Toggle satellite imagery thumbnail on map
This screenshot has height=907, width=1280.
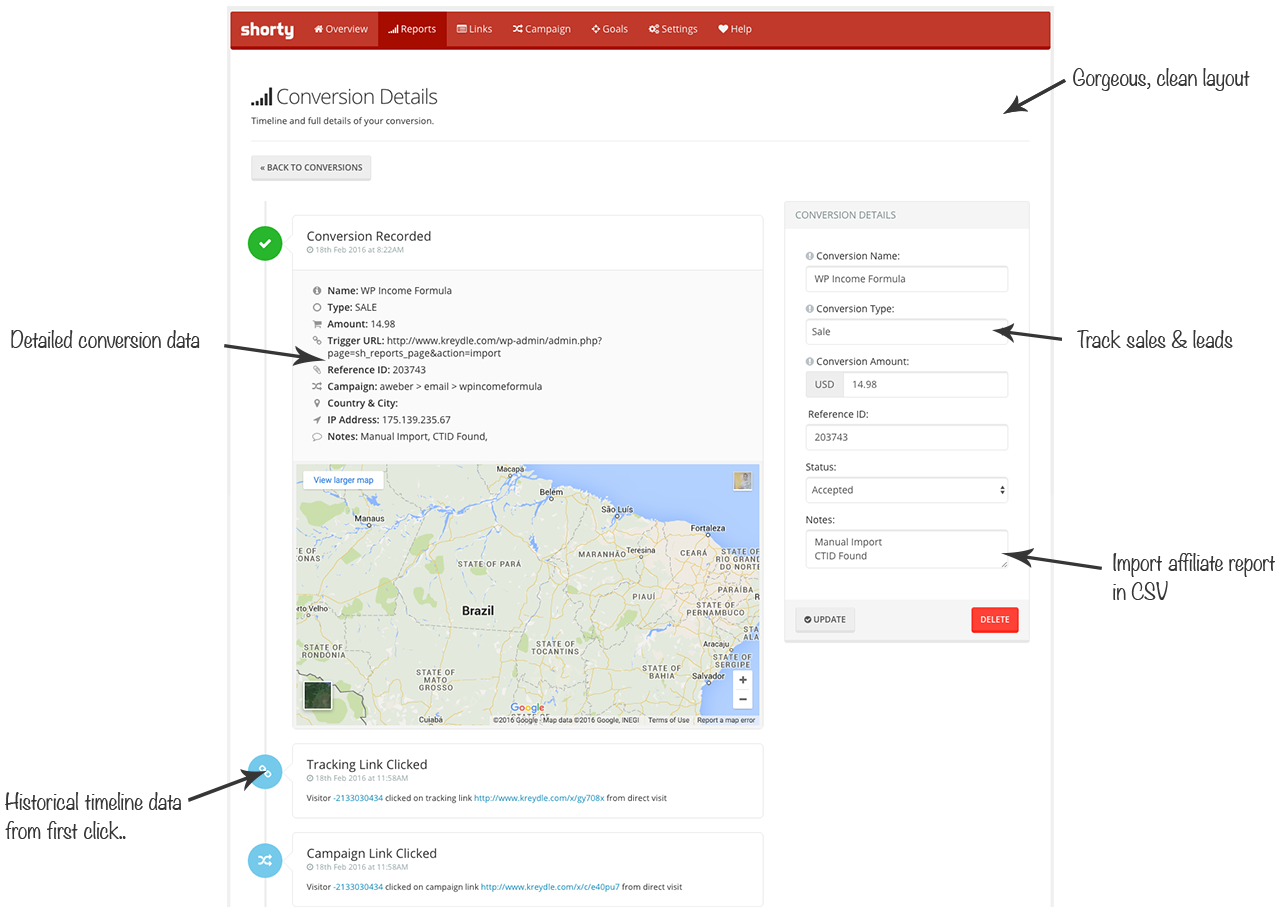(317, 695)
